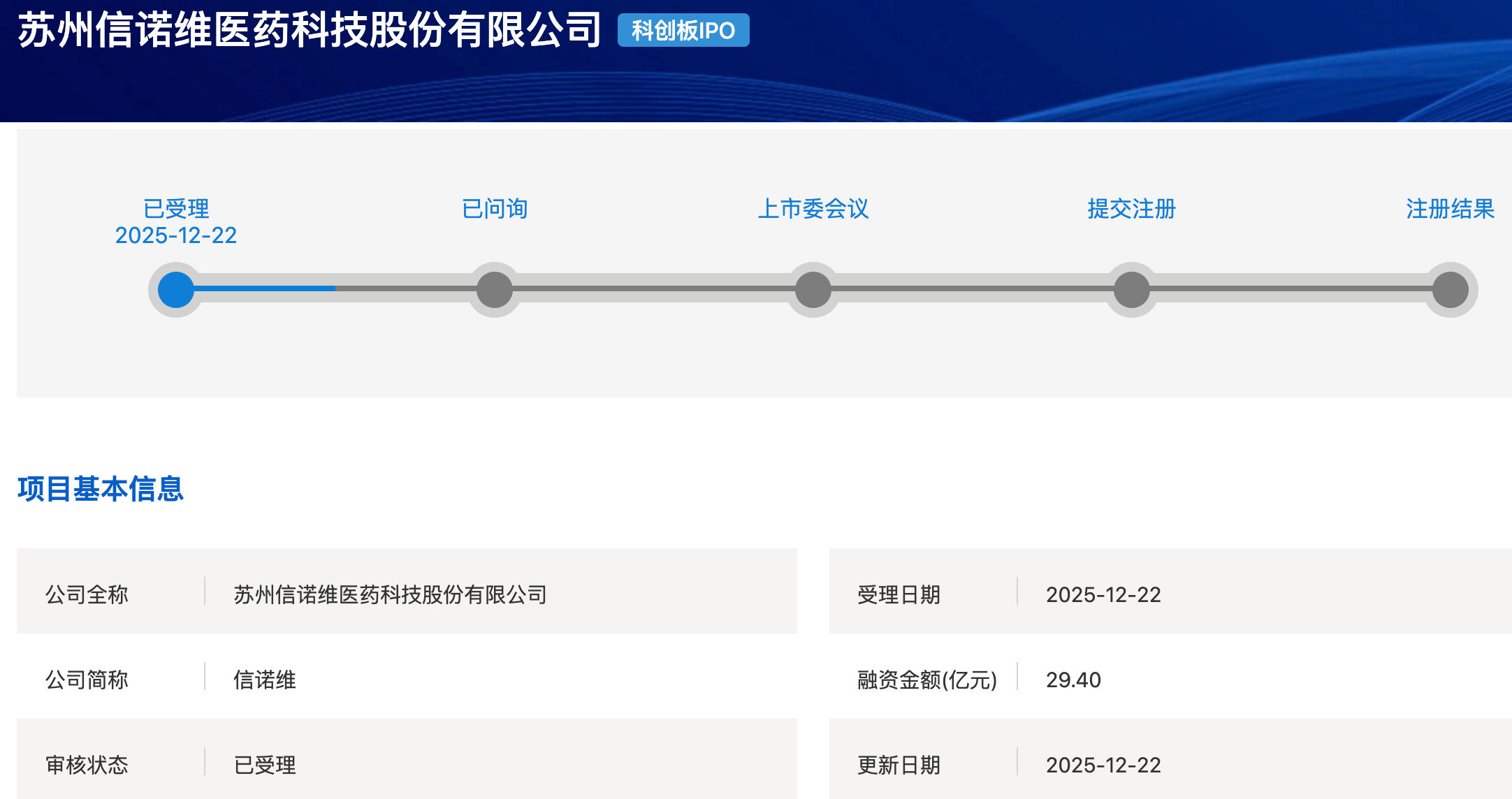The height and width of the screenshot is (799, 1512).
Task: Select the 提交注册 stage label
Action: click(1132, 208)
